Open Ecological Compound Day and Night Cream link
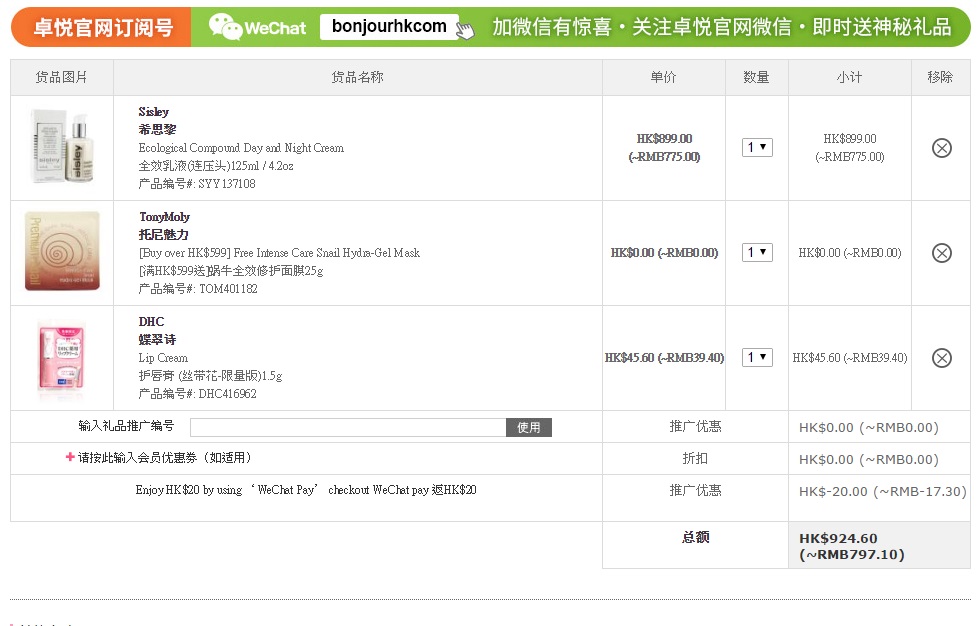This screenshot has width=978, height=626. [241, 148]
